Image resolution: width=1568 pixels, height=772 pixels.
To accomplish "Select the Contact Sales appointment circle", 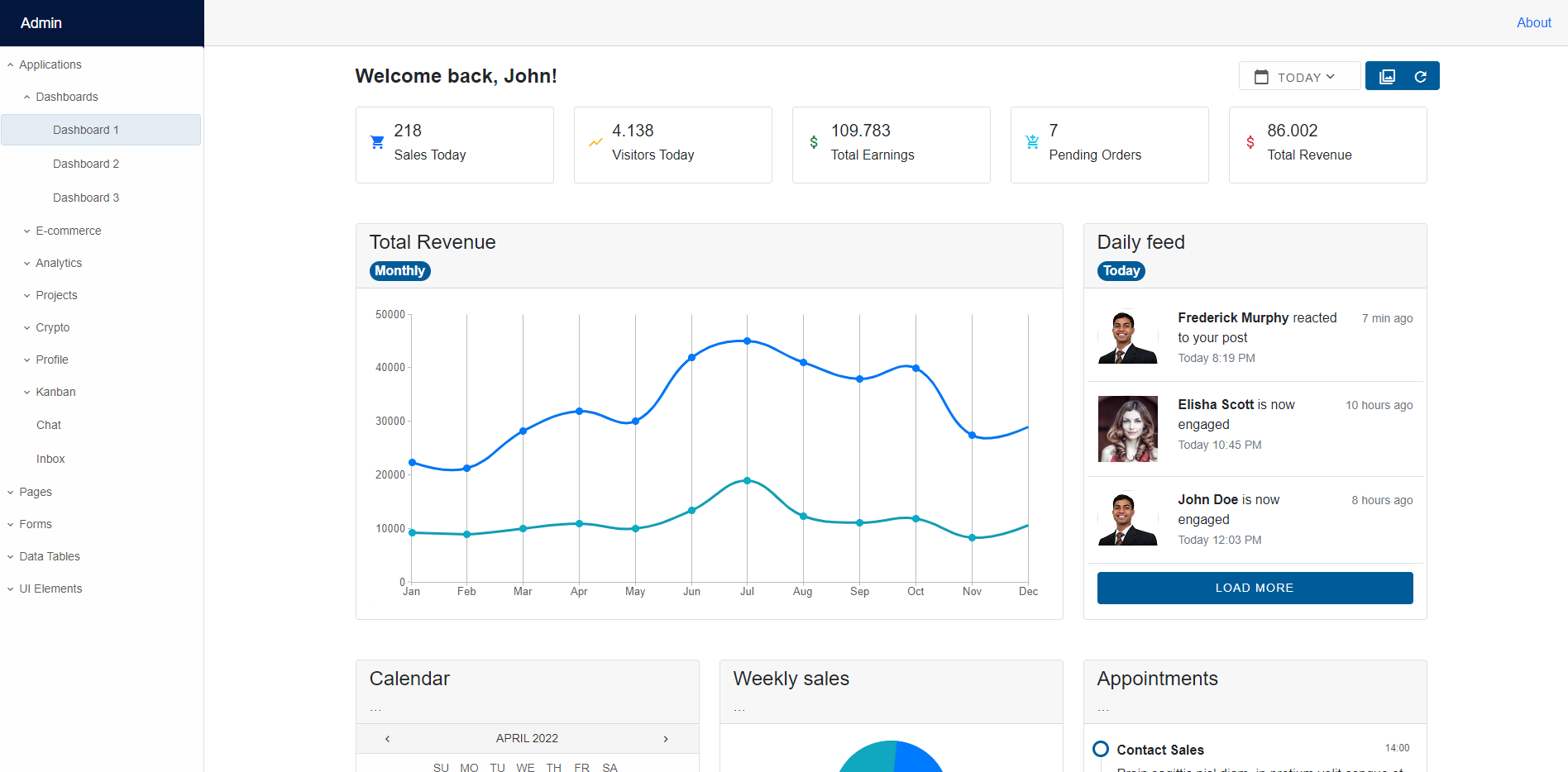I will [x=1101, y=749].
